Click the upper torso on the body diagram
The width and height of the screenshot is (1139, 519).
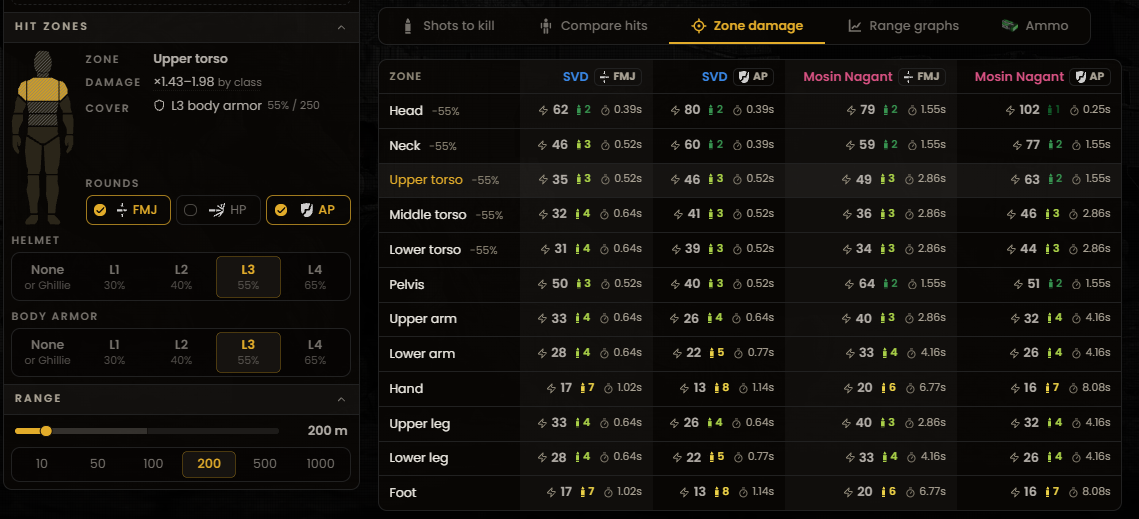(x=43, y=90)
